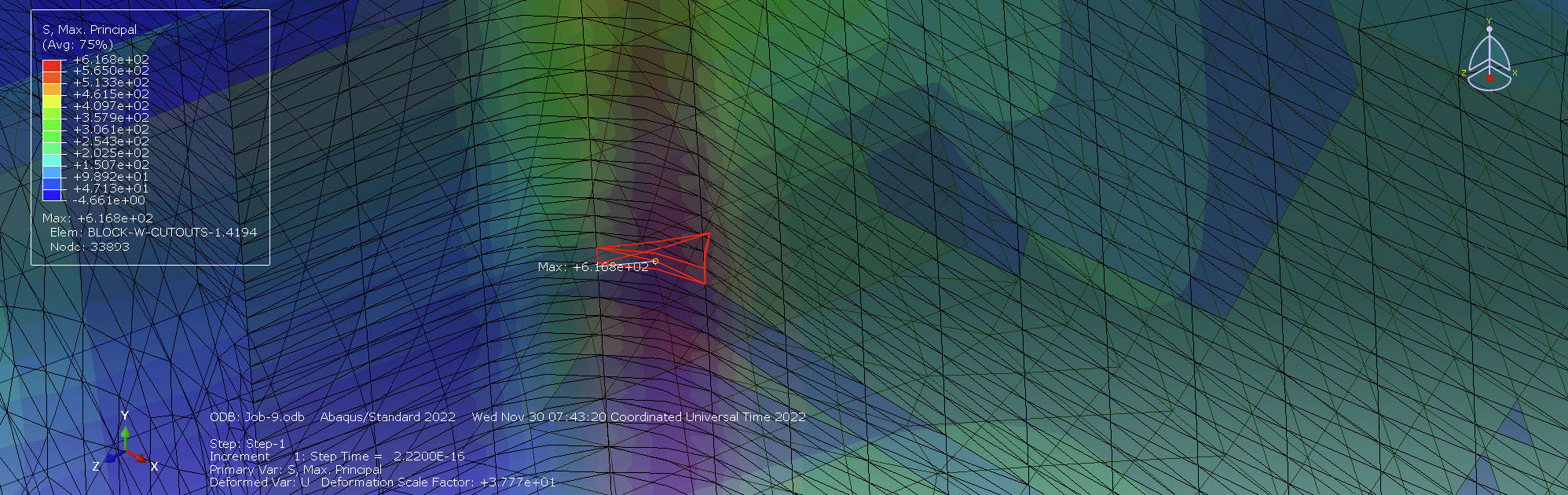Click the 'Abaqus/Standard 2022' title text
1568x495 pixels.
[388, 417]
